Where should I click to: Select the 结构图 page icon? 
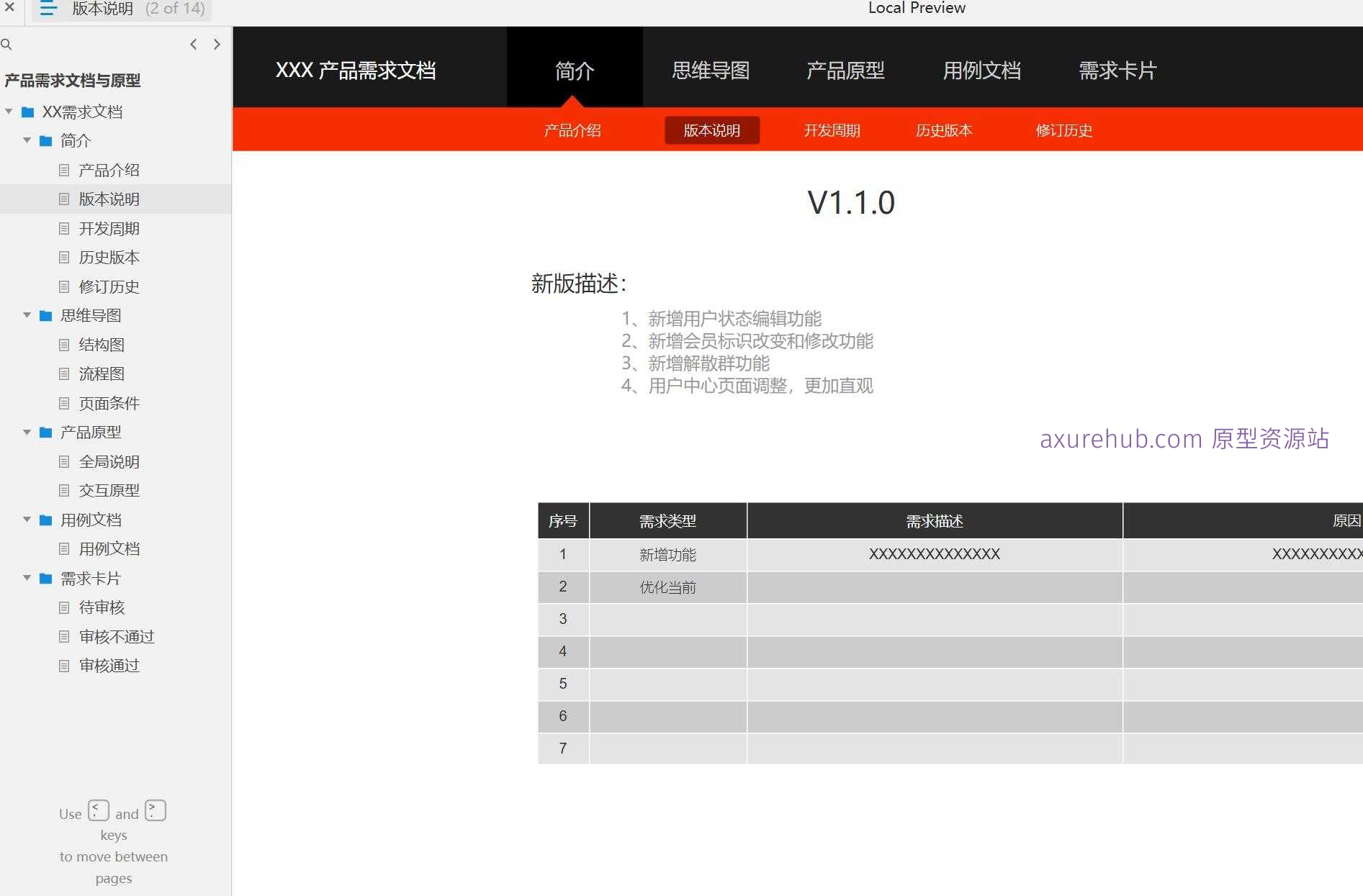coord(63,344)
